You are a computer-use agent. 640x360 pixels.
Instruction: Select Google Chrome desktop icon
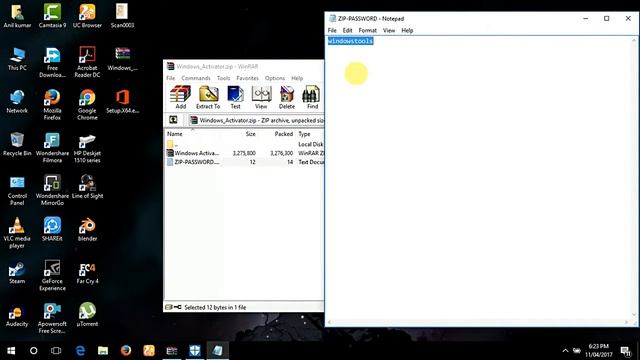point(87,105)
